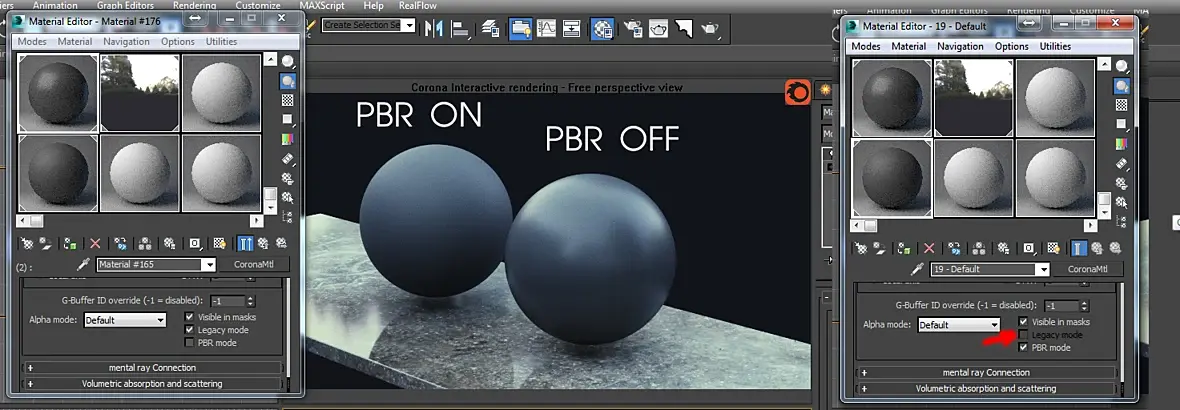Open MAXScript menu in main menu bar
Viewport: 1180px width, 410px height.
click(x=322, y=5)
